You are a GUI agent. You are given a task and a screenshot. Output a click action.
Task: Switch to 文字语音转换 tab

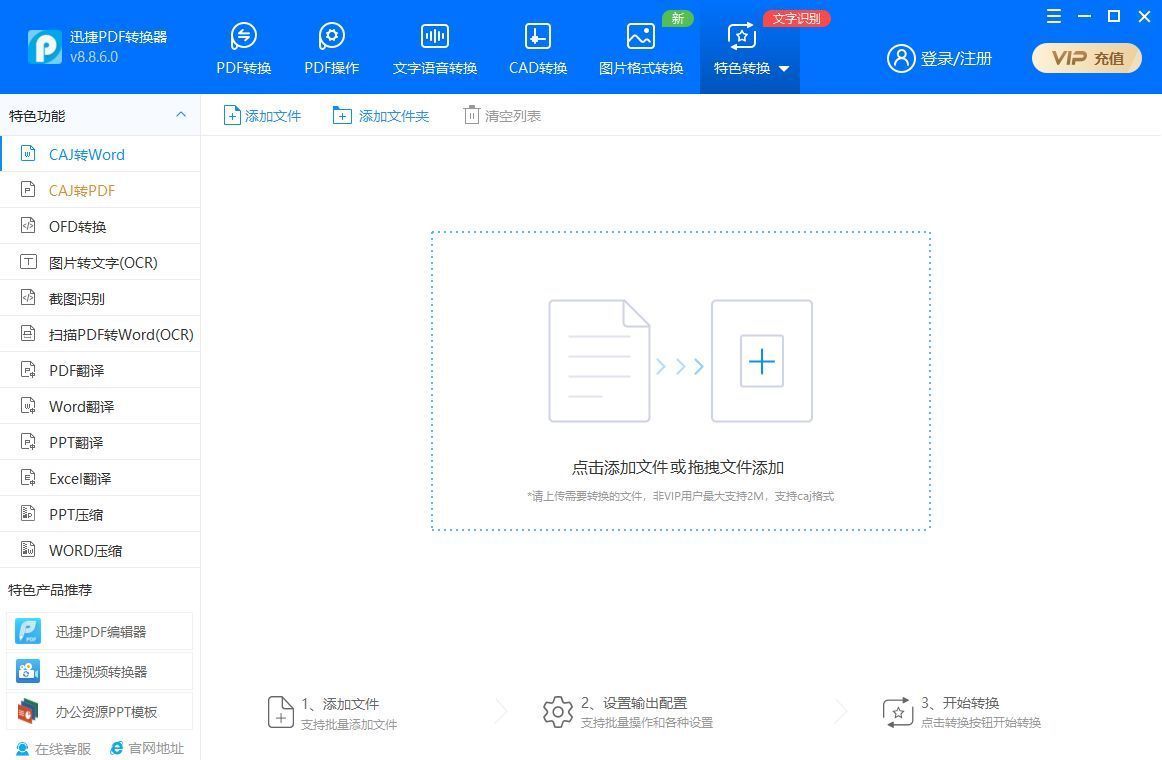click(435, 49)
